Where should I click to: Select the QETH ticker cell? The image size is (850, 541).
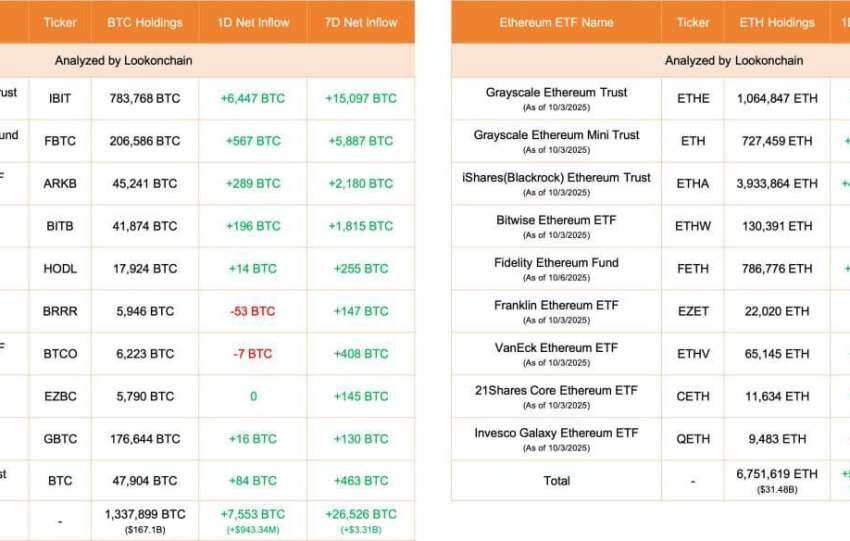point(692,439)
